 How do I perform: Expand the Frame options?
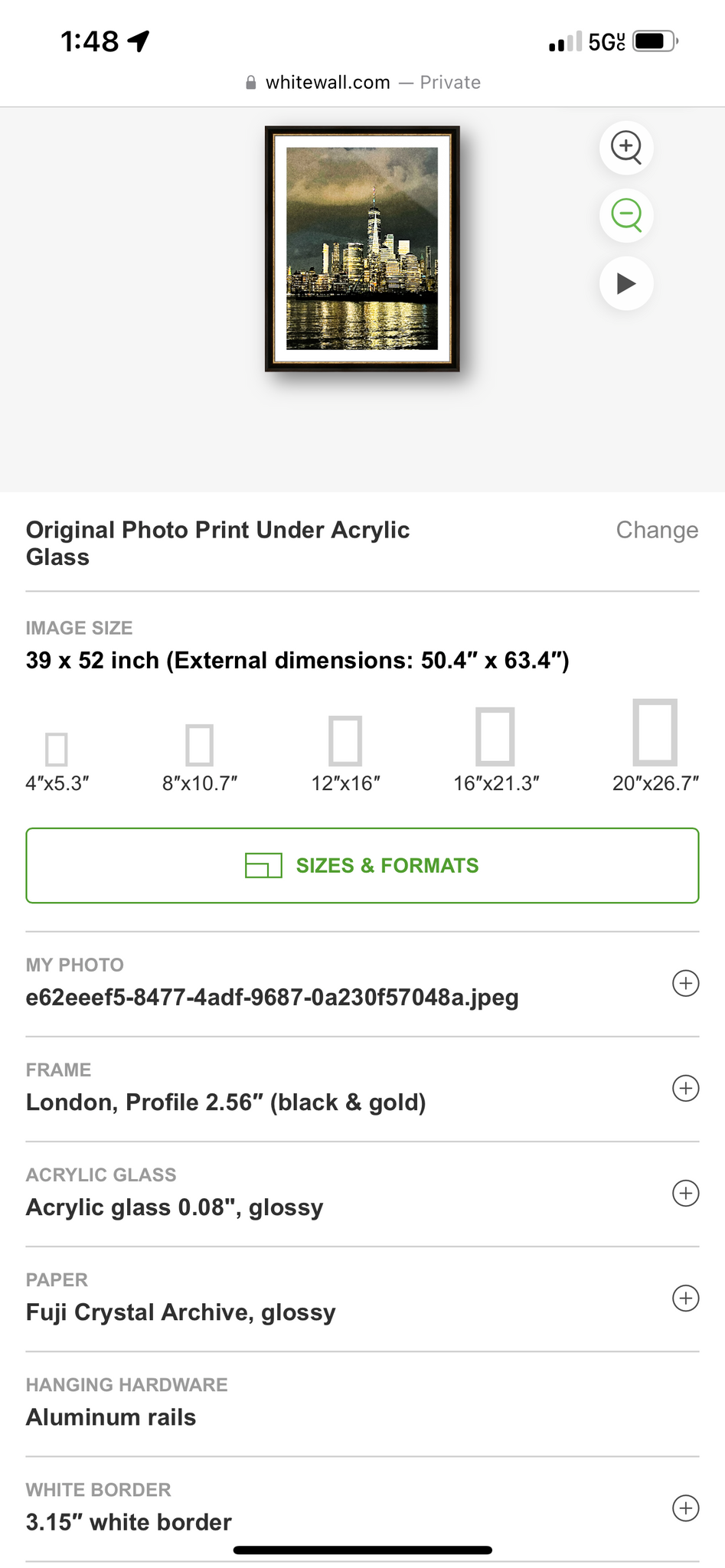point(685,1088)
